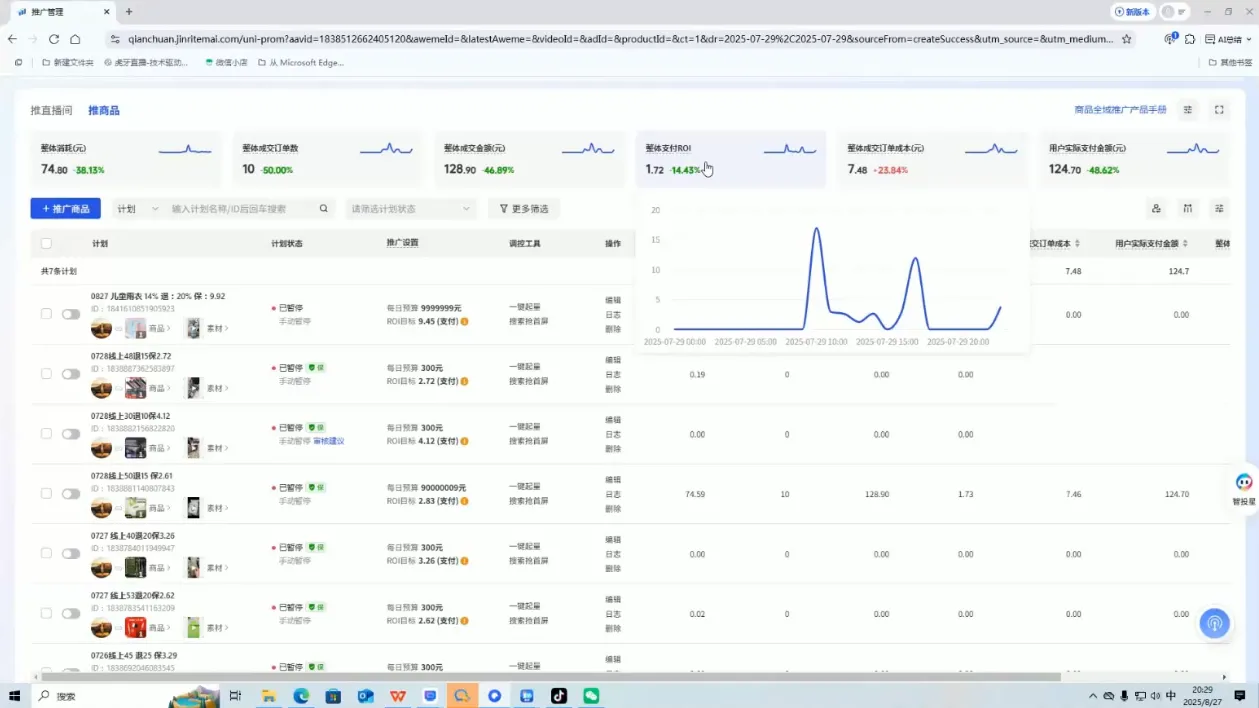The height and width of the screenshot is (708, 1259).
Task: Expand the 更多筛选 filter options
Action: point(524,209)
